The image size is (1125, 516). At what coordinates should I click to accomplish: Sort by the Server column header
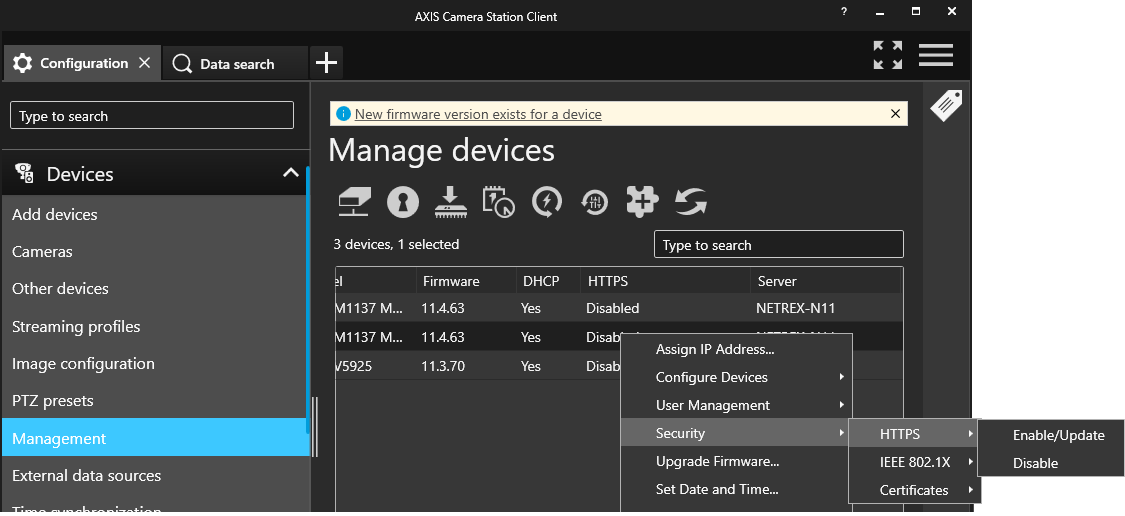[x=826, y=281]
